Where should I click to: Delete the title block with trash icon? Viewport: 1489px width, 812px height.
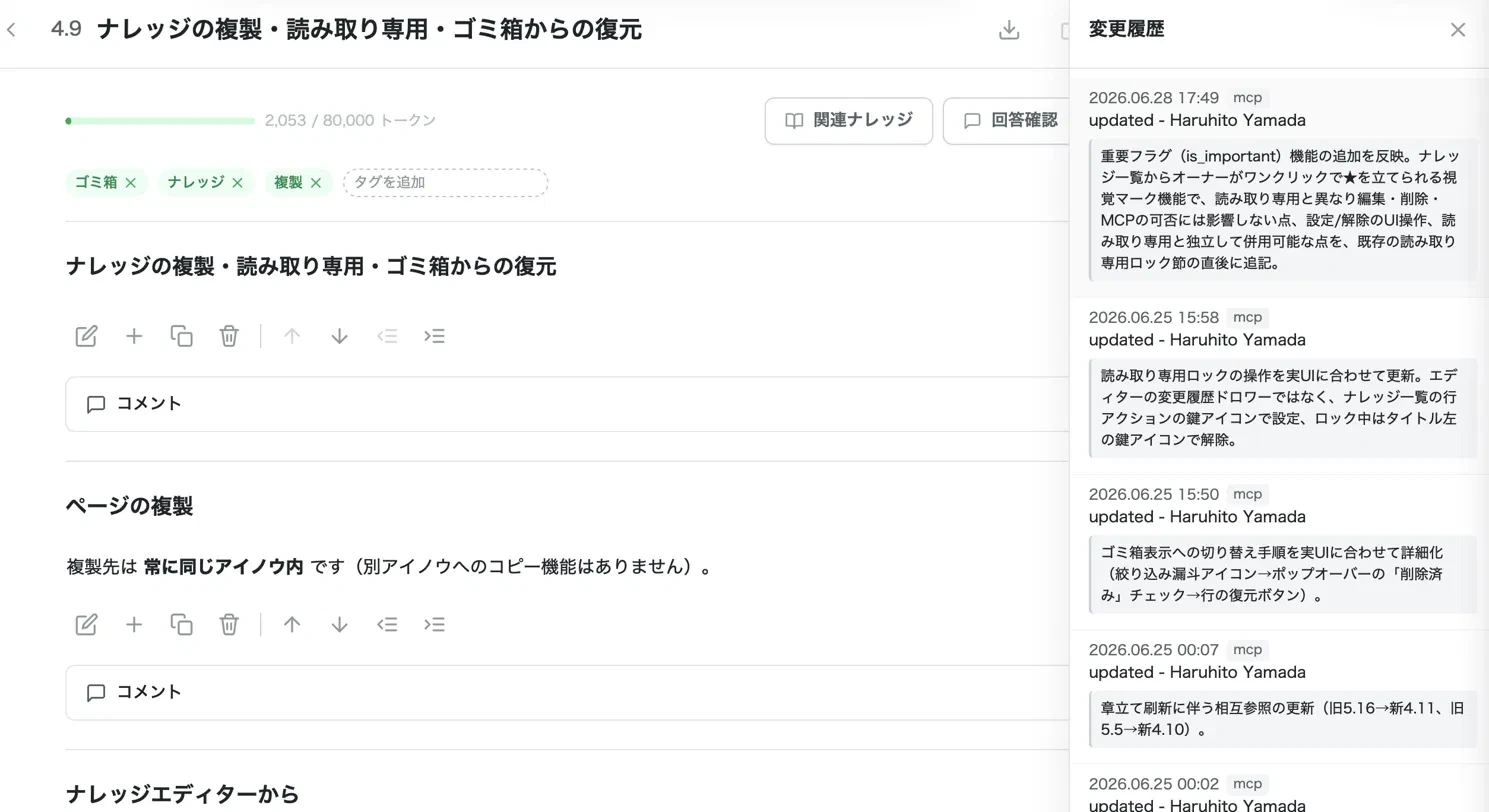coord(229,336)
